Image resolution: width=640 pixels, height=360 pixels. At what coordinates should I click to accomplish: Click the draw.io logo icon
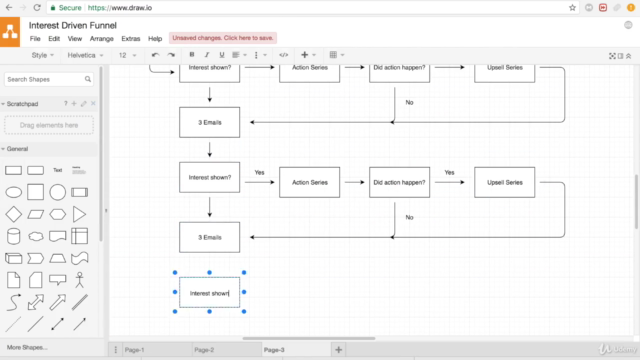point(10,32)
